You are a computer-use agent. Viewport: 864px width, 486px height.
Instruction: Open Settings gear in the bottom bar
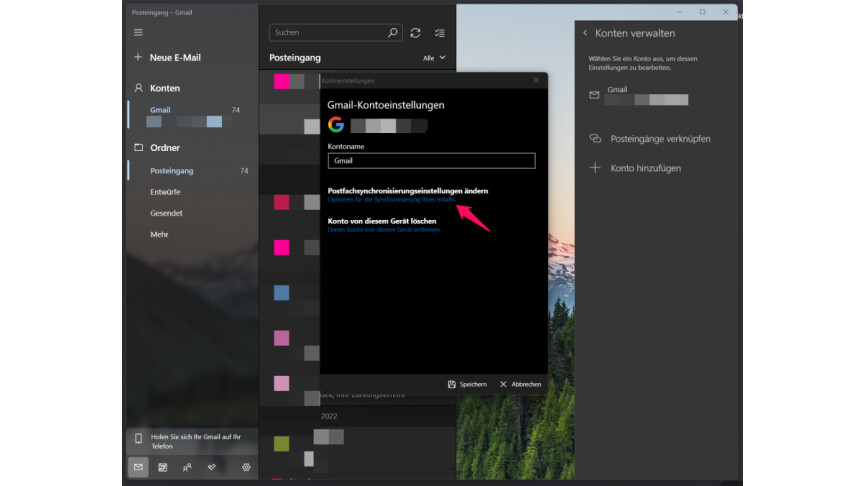click(246, 467)
